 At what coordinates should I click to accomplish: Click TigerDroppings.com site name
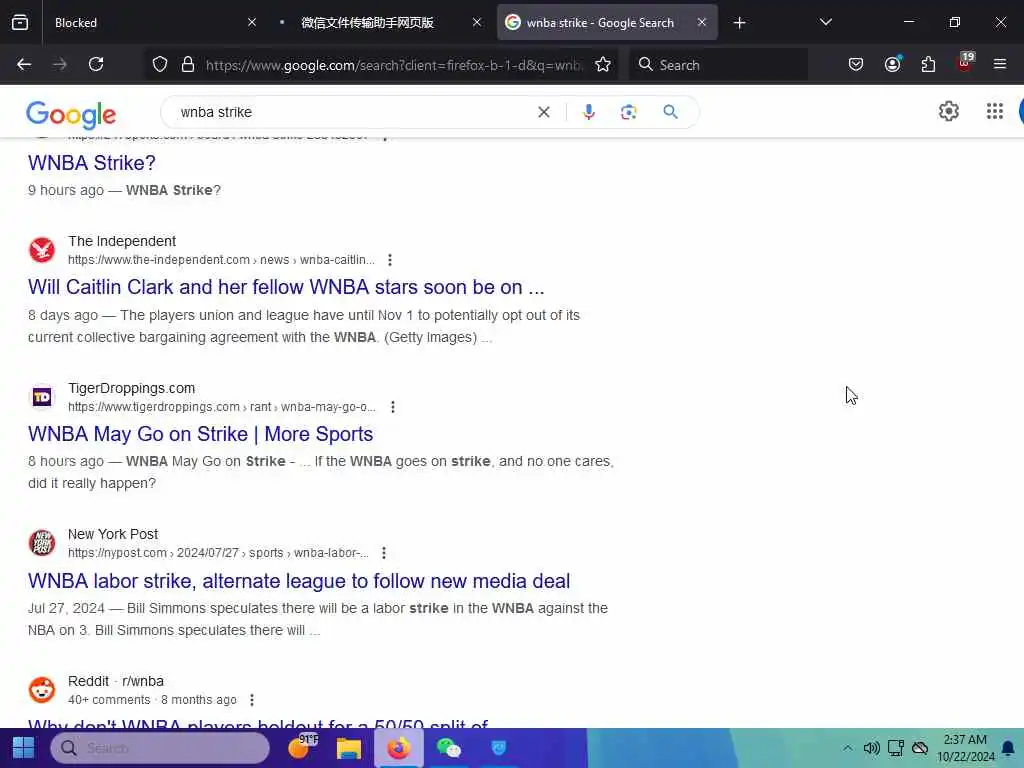(x=131, y=388)
